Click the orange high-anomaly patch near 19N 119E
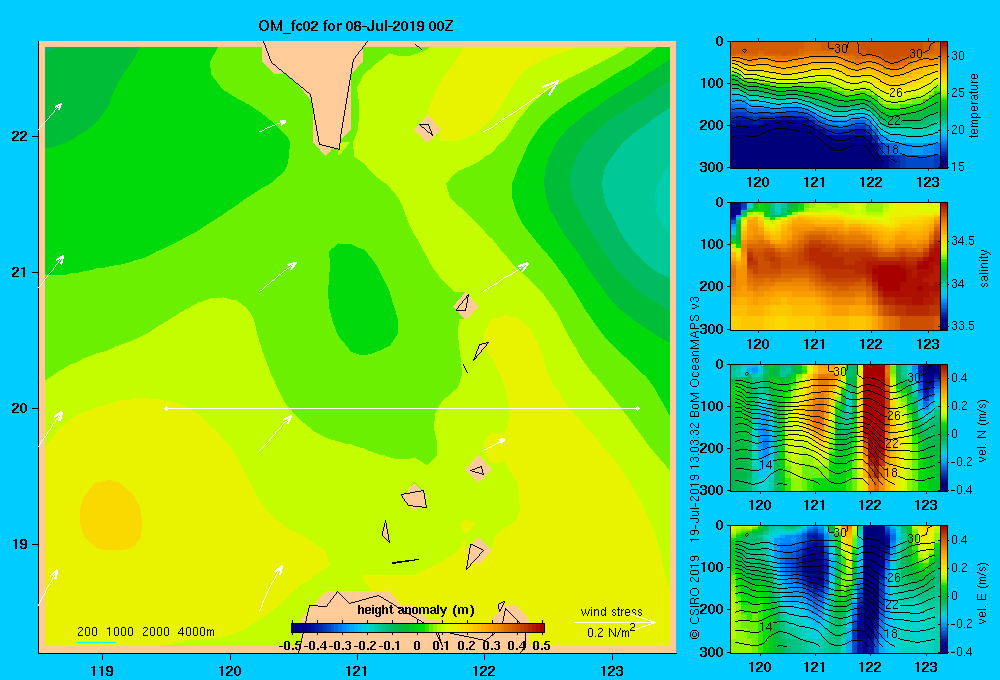This screenshot has width=1000, height=680. point(110,515)
